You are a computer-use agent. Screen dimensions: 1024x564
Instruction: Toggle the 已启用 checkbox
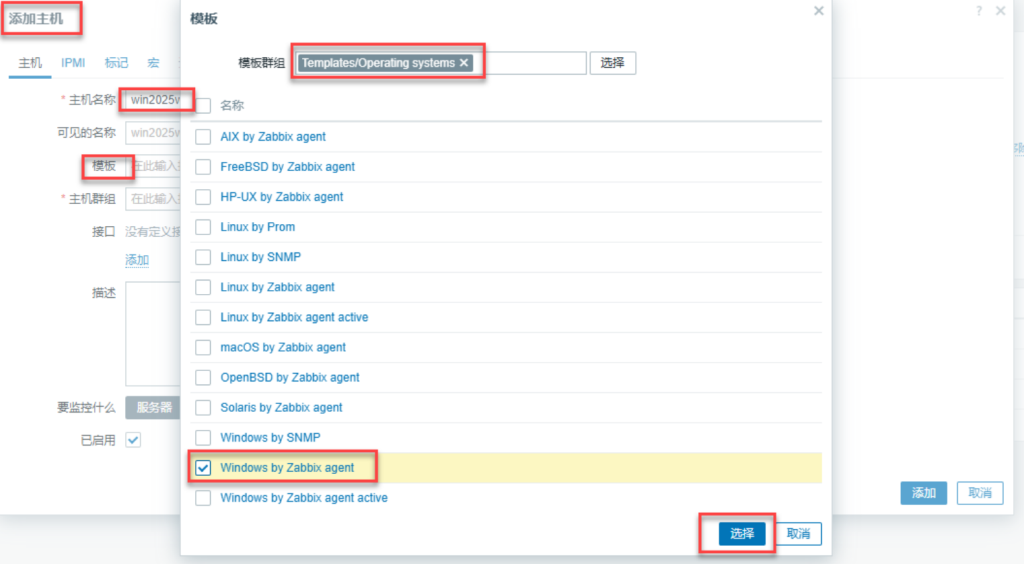[133, 440]
